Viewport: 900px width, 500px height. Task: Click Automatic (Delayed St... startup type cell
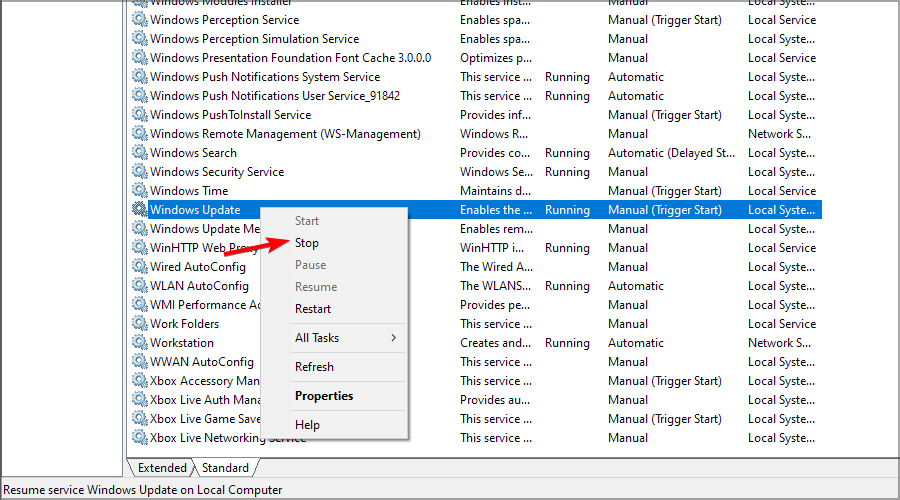point(671,153)
